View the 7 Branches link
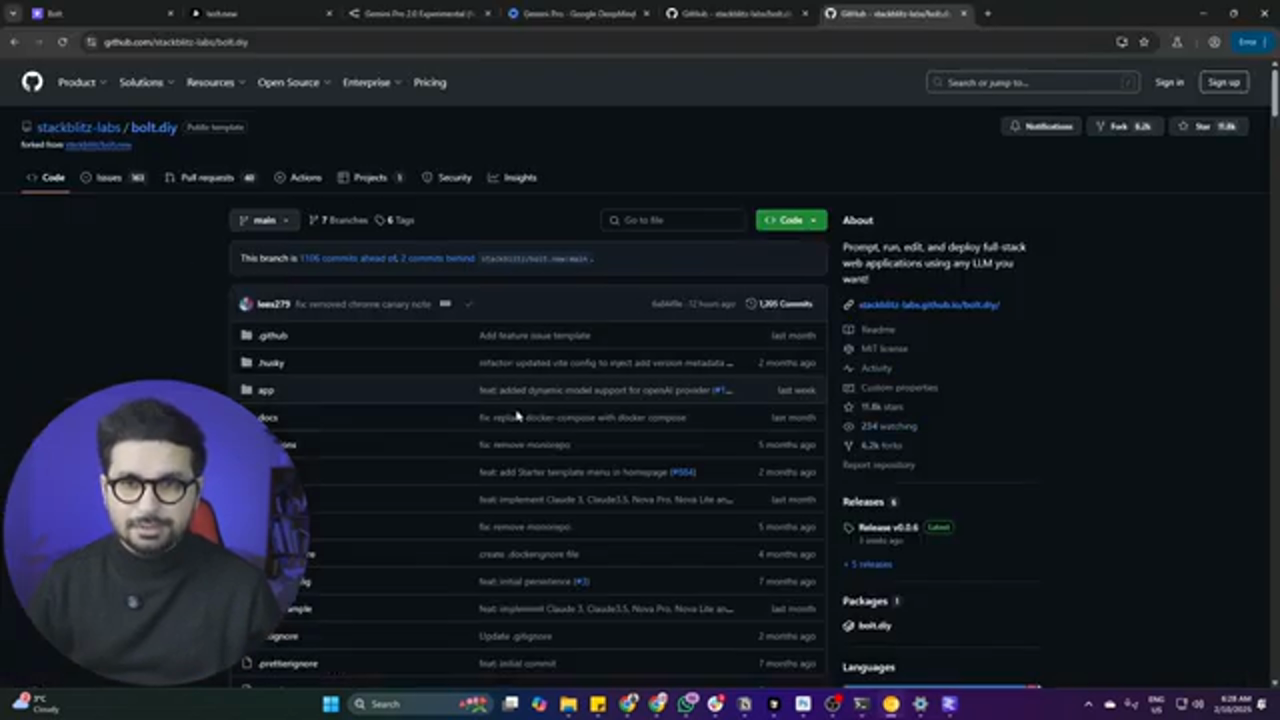Viewport: 1280px width, 720px height. coord(338,220)
